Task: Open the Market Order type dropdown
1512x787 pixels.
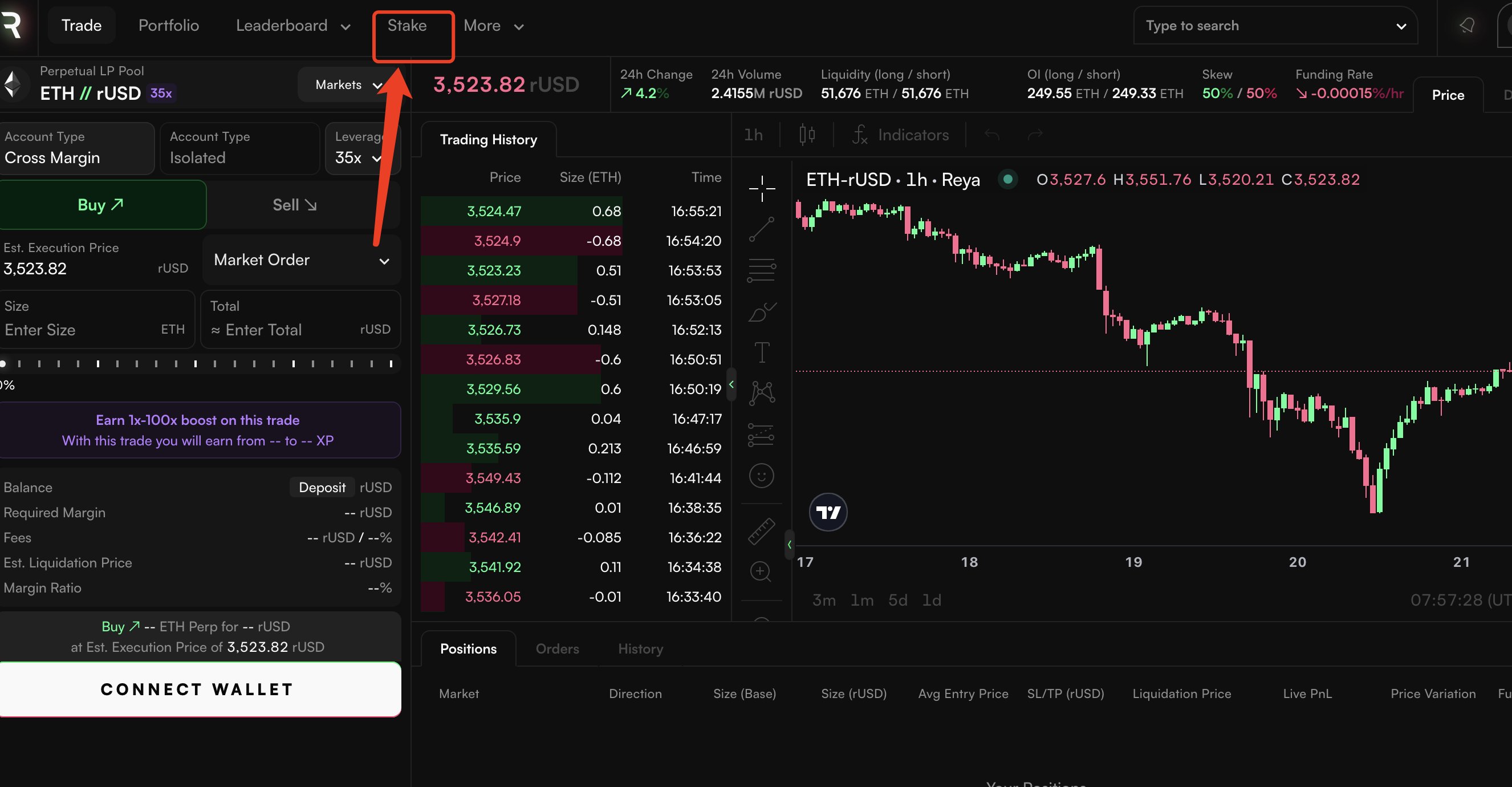Action: [x=301, y=260]
